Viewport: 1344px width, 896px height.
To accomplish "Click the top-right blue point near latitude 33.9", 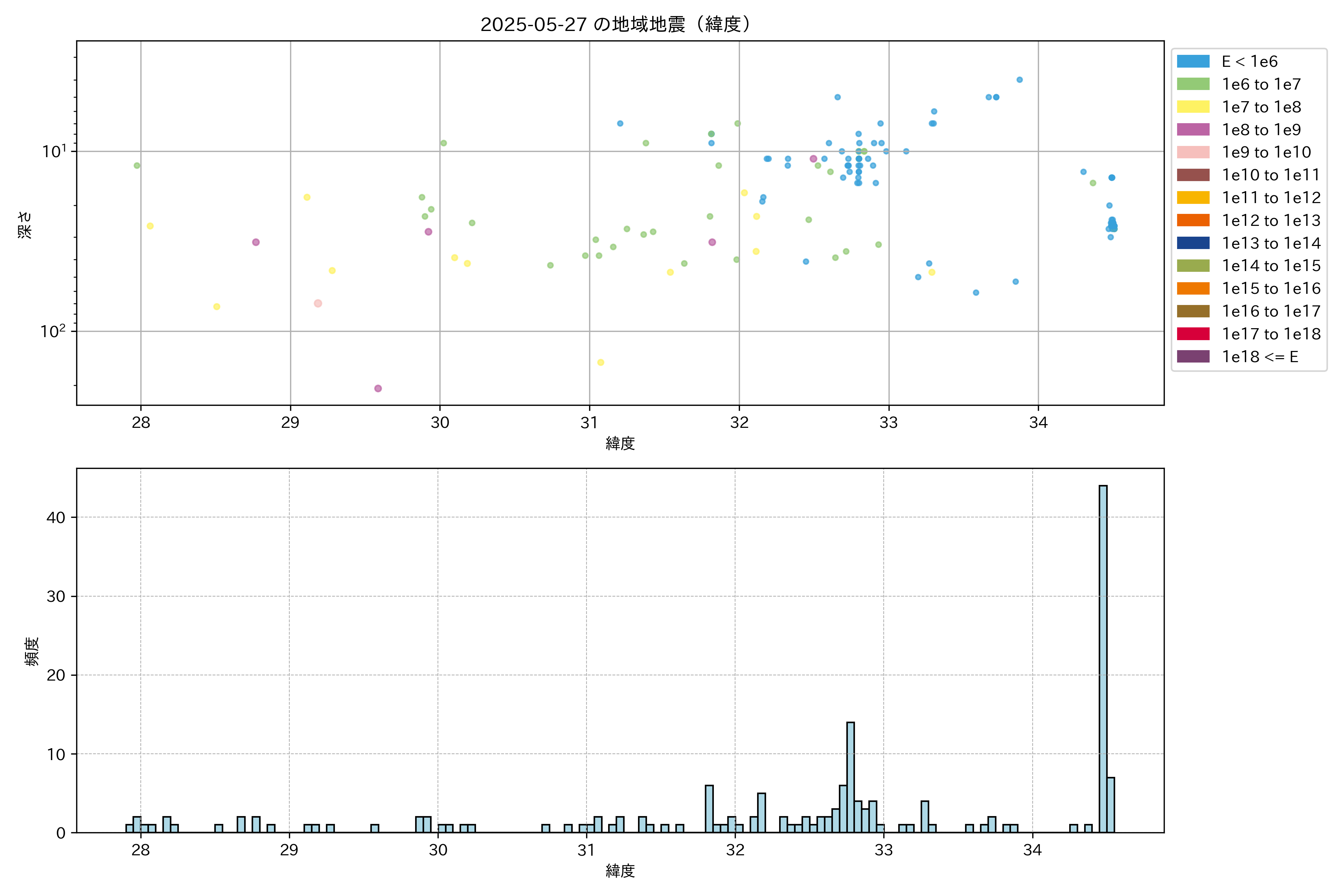I will [1020, 80].
